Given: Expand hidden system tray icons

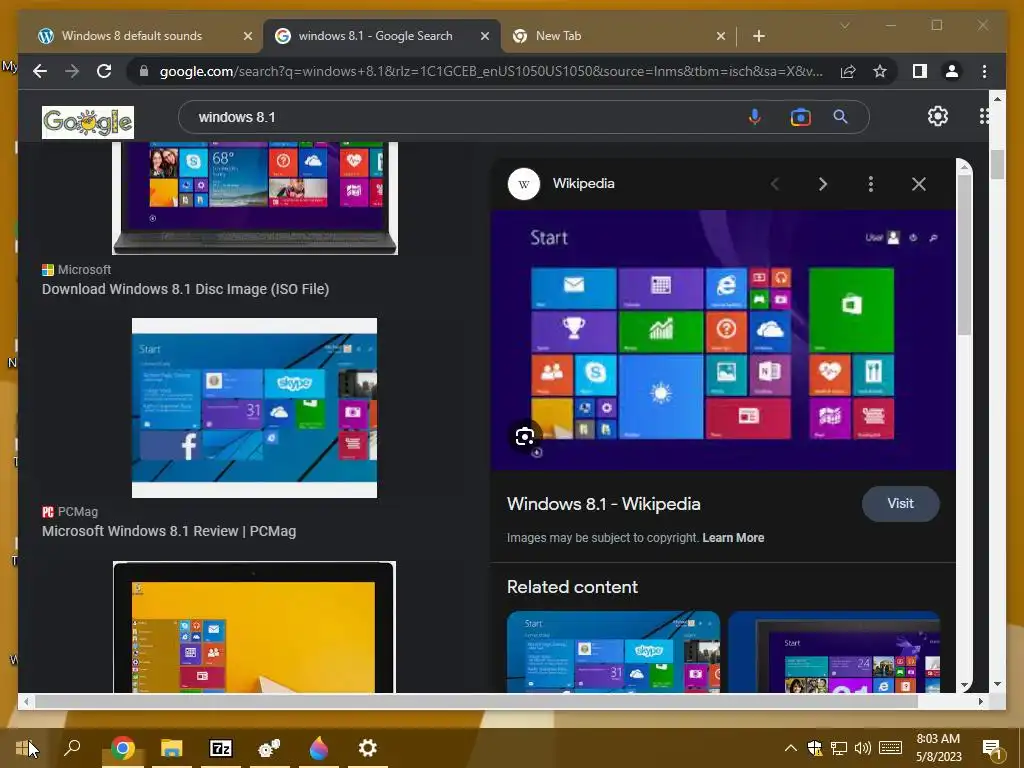Looking at the screenshot, I should pos(790,748).
